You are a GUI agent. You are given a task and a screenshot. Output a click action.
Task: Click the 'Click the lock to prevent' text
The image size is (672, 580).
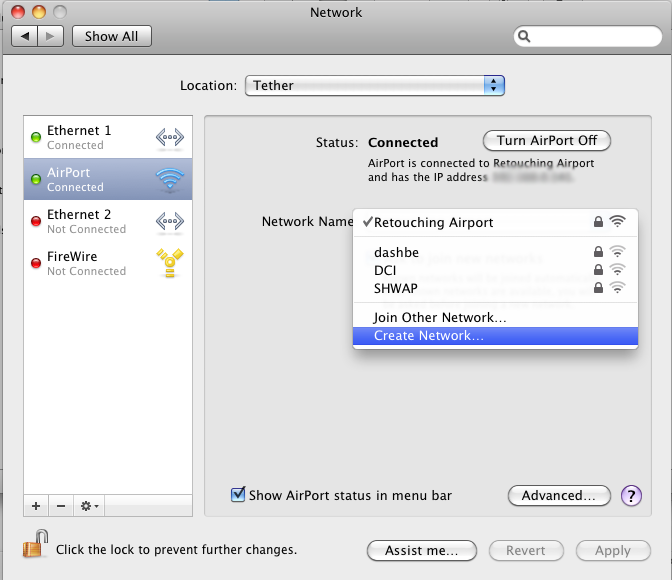pyautogui.click(x=176, y=550)
